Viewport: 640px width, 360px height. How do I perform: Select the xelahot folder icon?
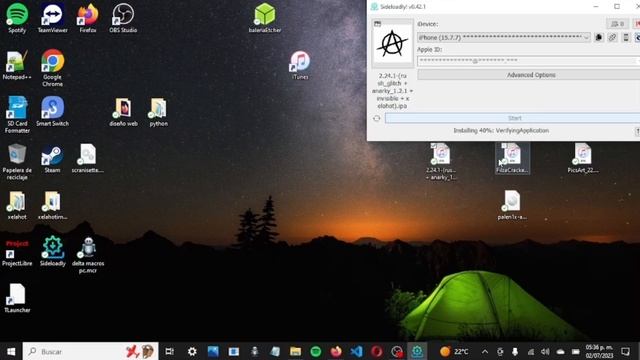tap(17, 205)
